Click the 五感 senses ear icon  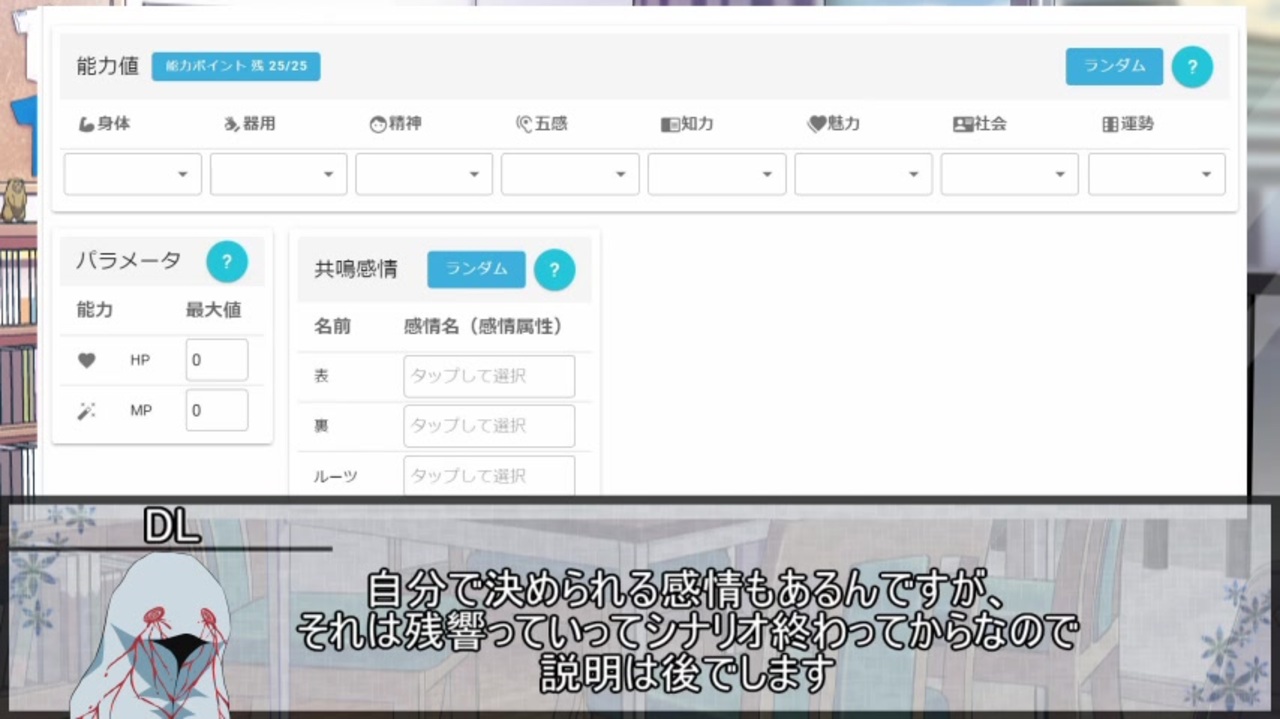[x=523, y=125]
